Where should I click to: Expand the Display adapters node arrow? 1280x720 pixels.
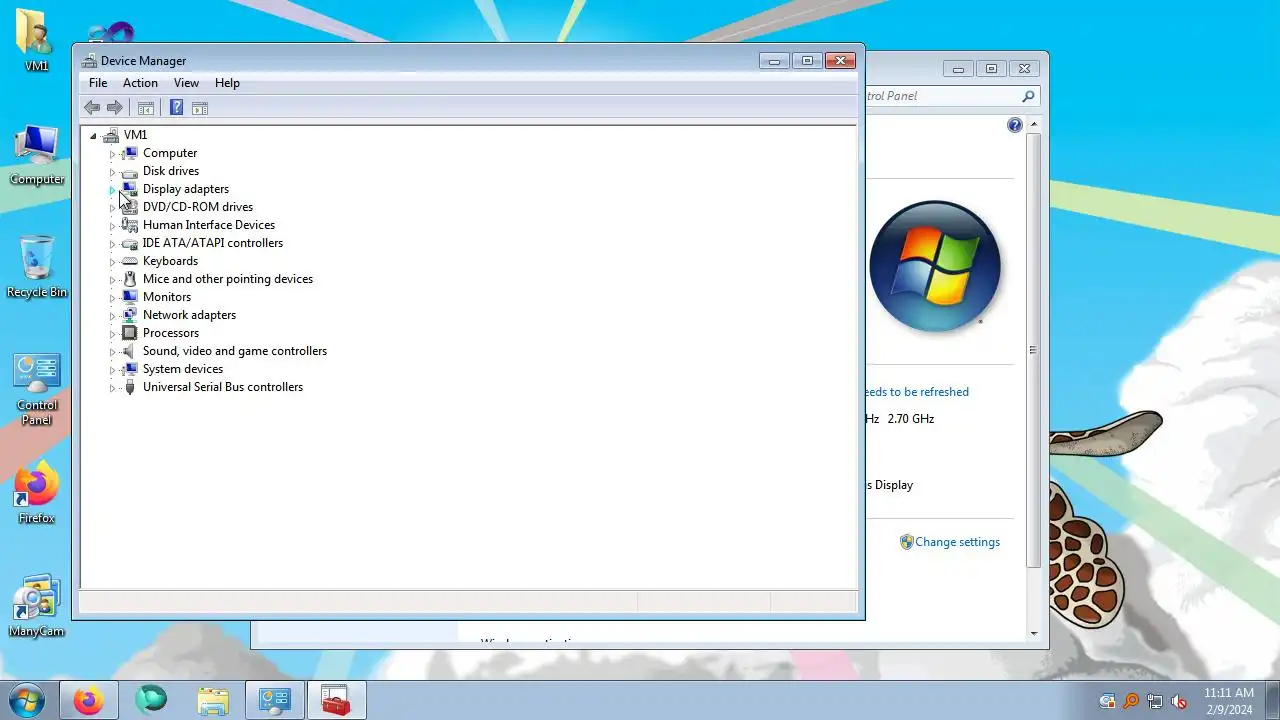pos(112,190)
